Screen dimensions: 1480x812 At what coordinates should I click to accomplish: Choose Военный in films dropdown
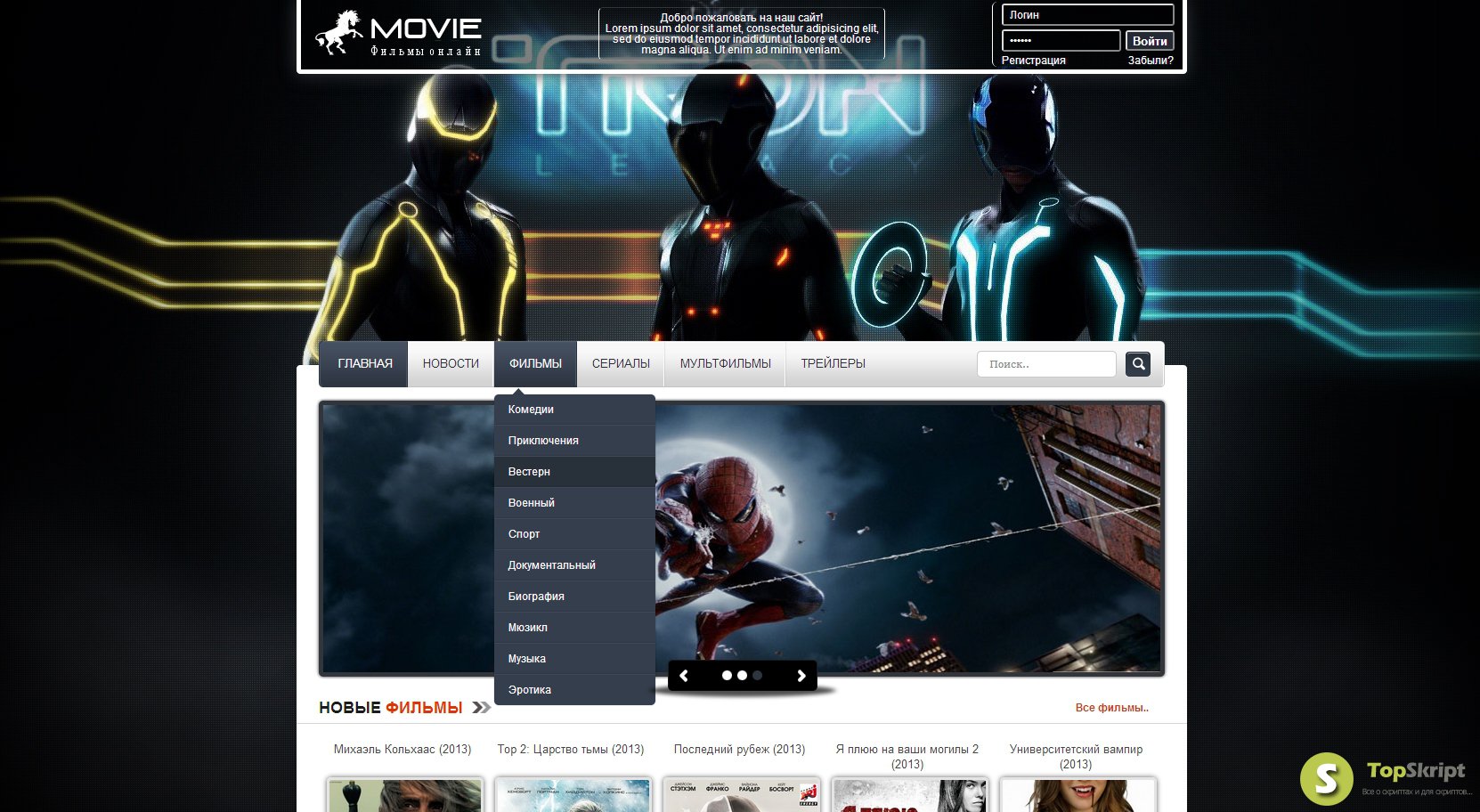pyautogui.click(x=574, y=503)
